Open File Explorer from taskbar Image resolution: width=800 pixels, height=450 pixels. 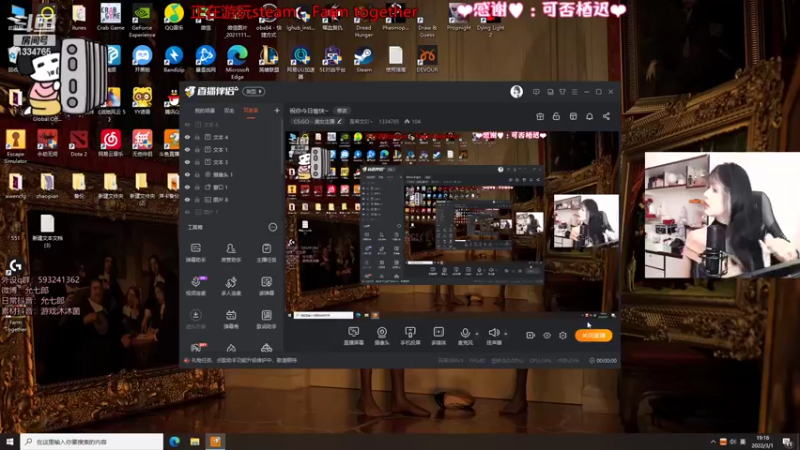point(195,441)
